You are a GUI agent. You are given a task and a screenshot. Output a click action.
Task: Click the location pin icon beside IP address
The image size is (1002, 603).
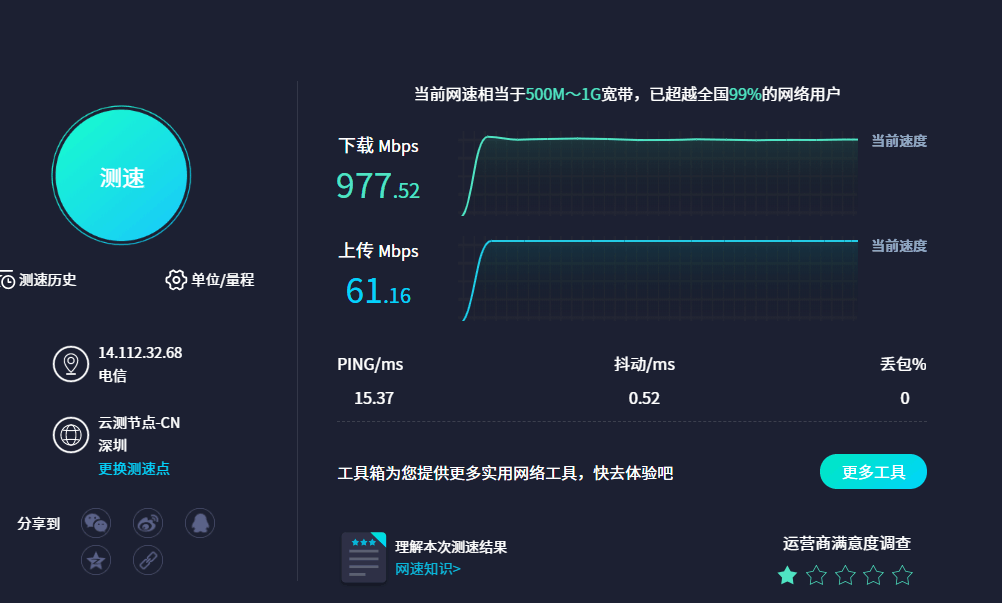point(71,364)
